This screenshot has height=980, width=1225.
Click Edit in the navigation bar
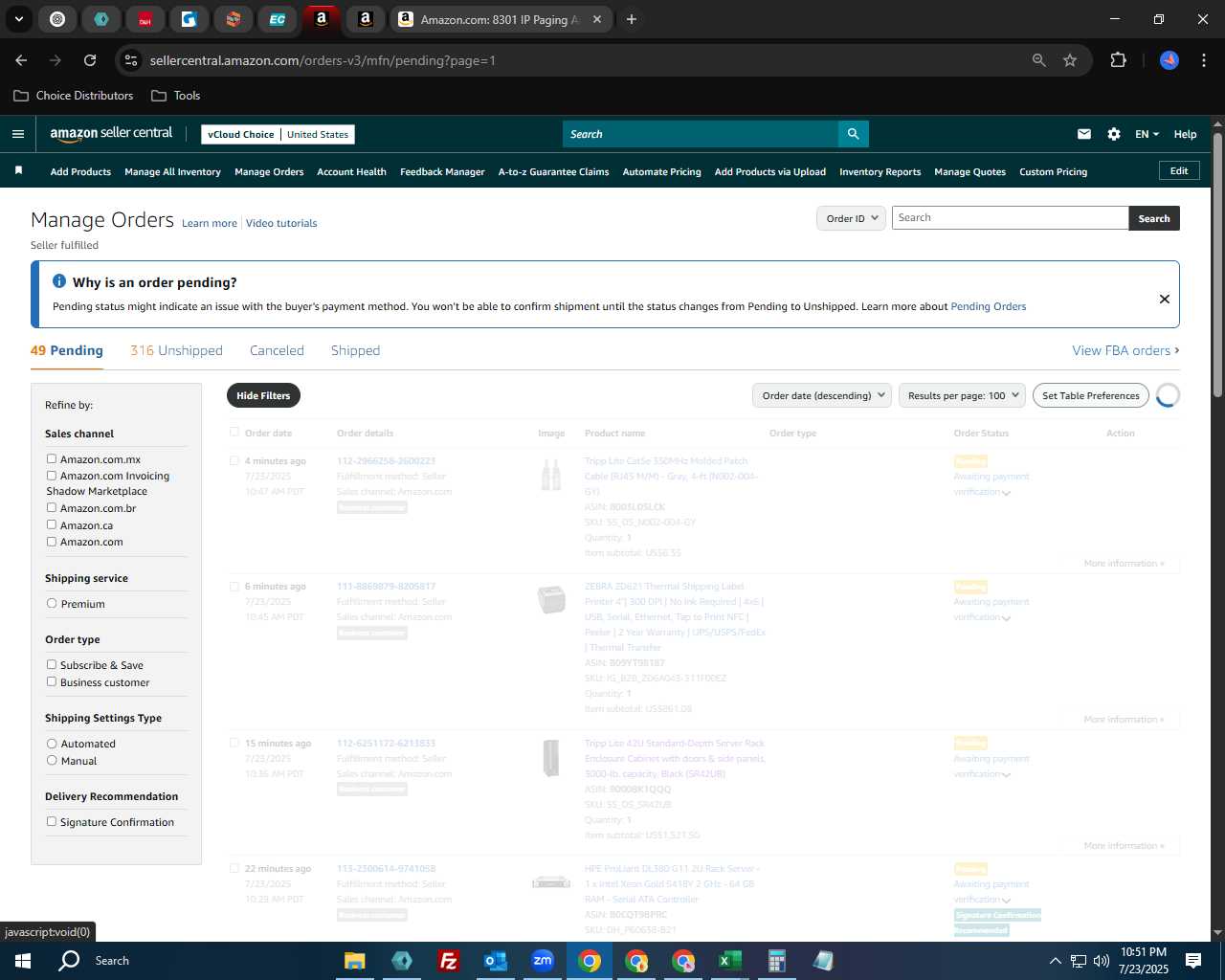1179,170
